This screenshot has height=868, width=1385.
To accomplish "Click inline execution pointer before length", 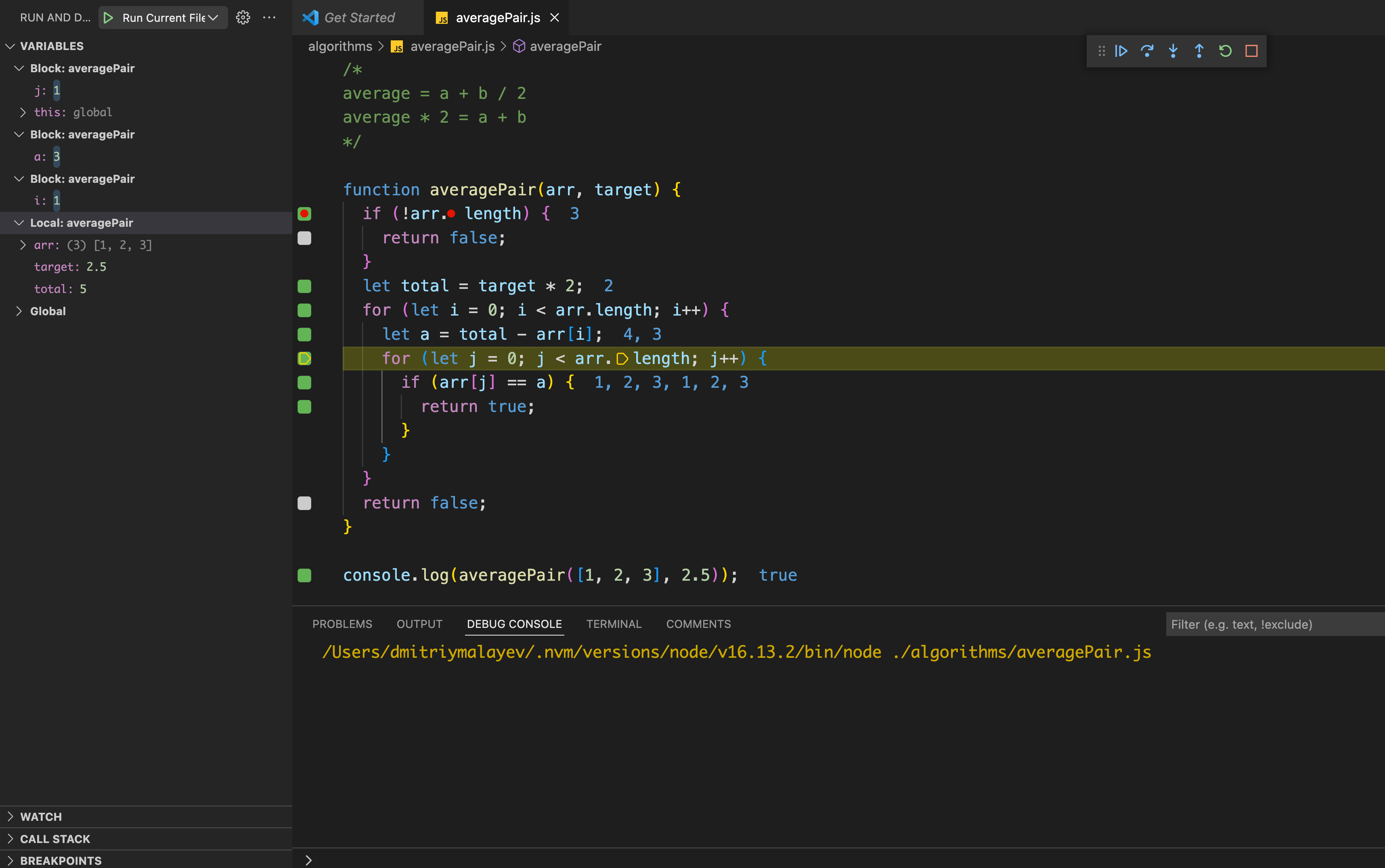I will pyautogui.click(x=622, y=359).
